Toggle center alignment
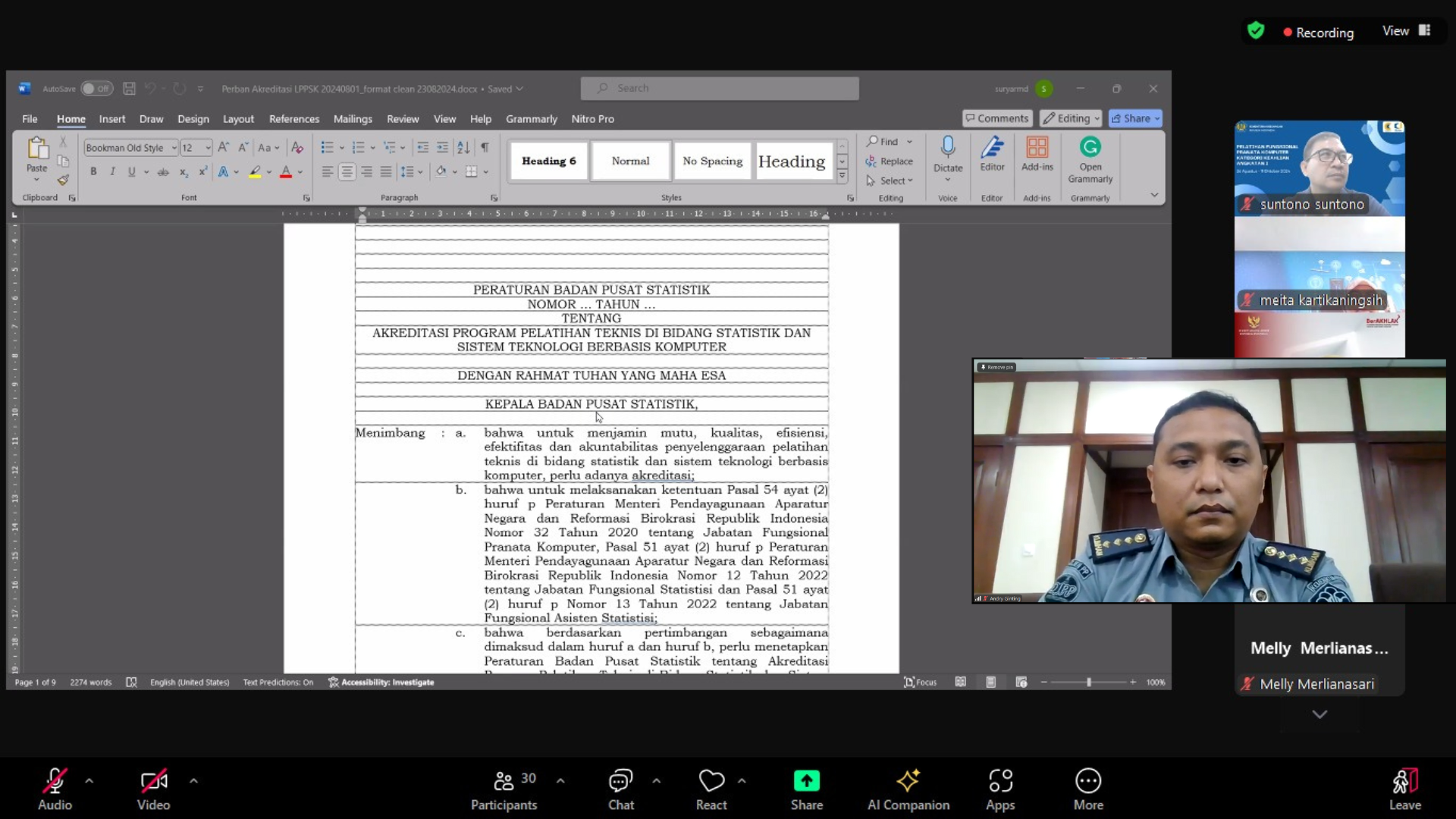1456x819 pixels. 347,172
